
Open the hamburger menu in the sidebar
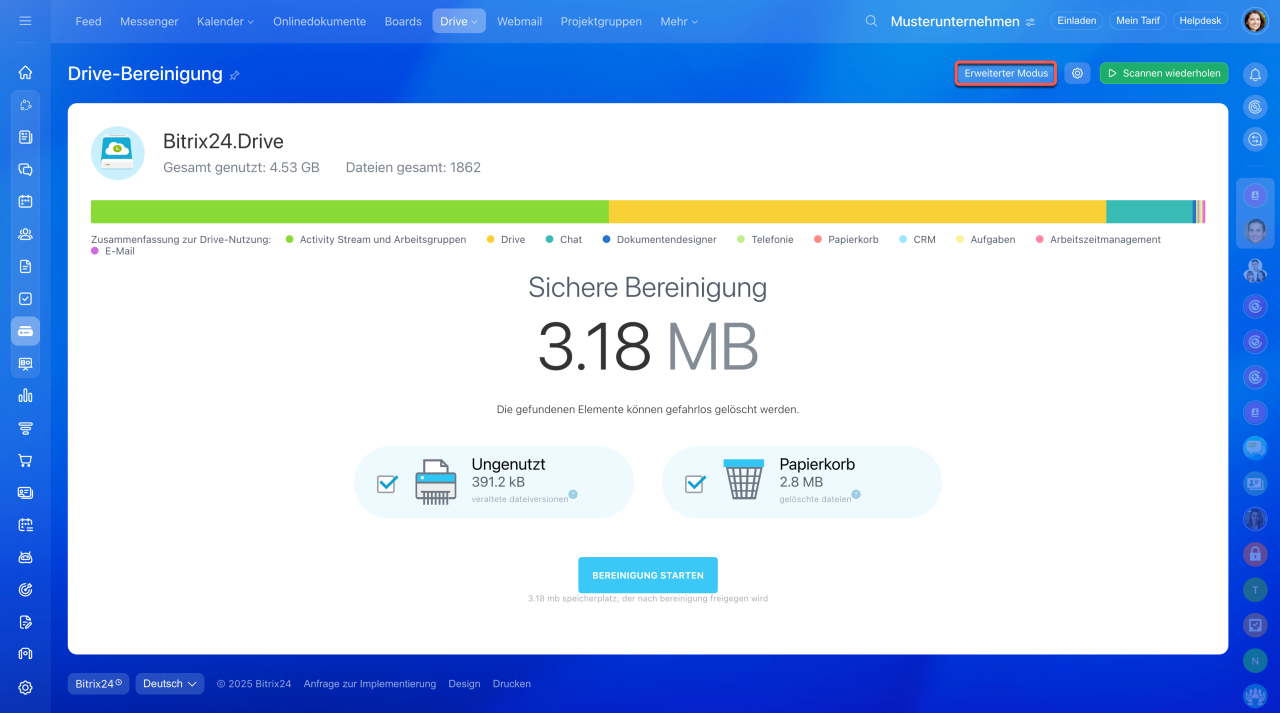point(25,21)
